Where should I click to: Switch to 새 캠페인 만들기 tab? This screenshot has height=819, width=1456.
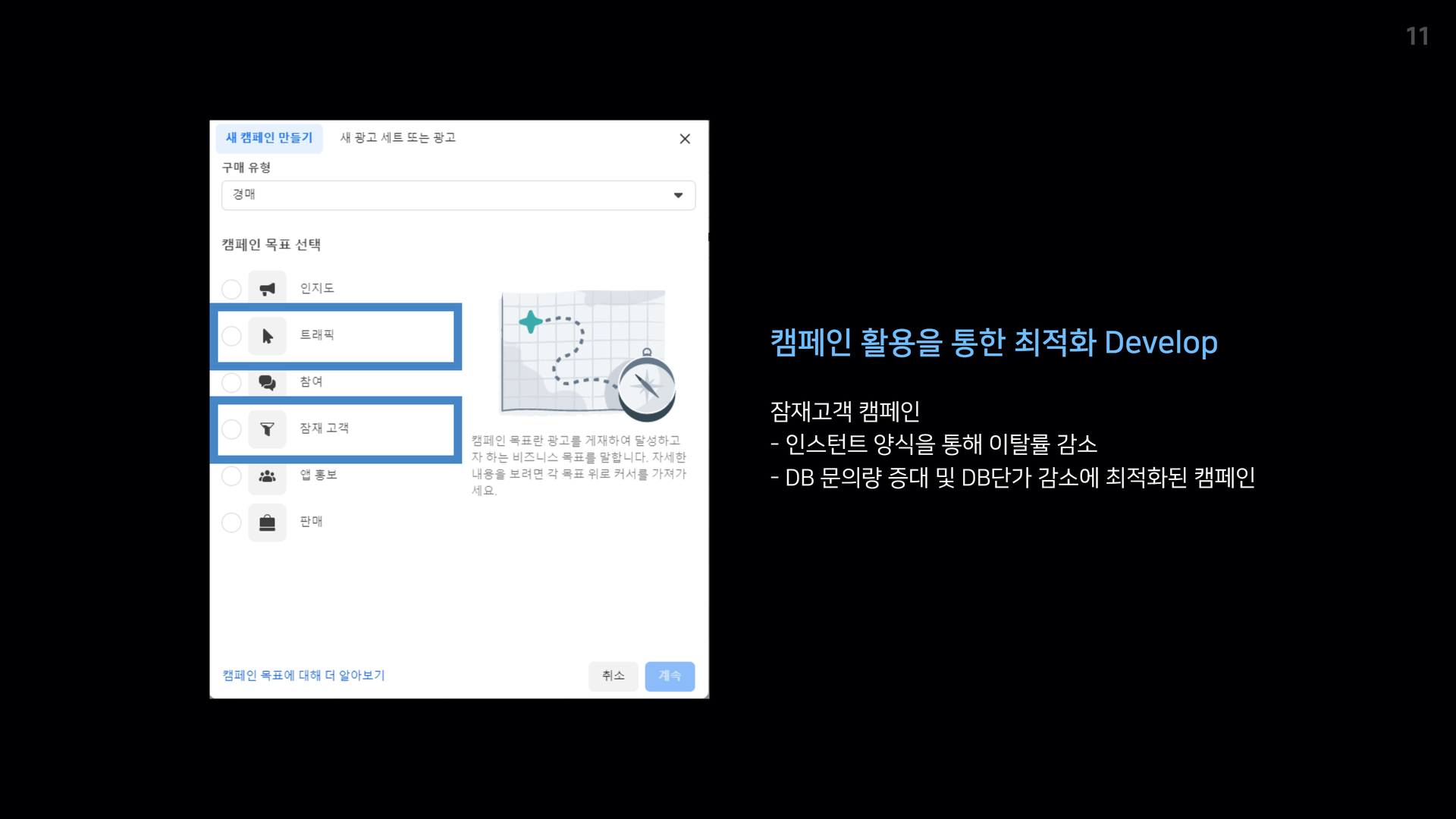click(x=269, y=138)
